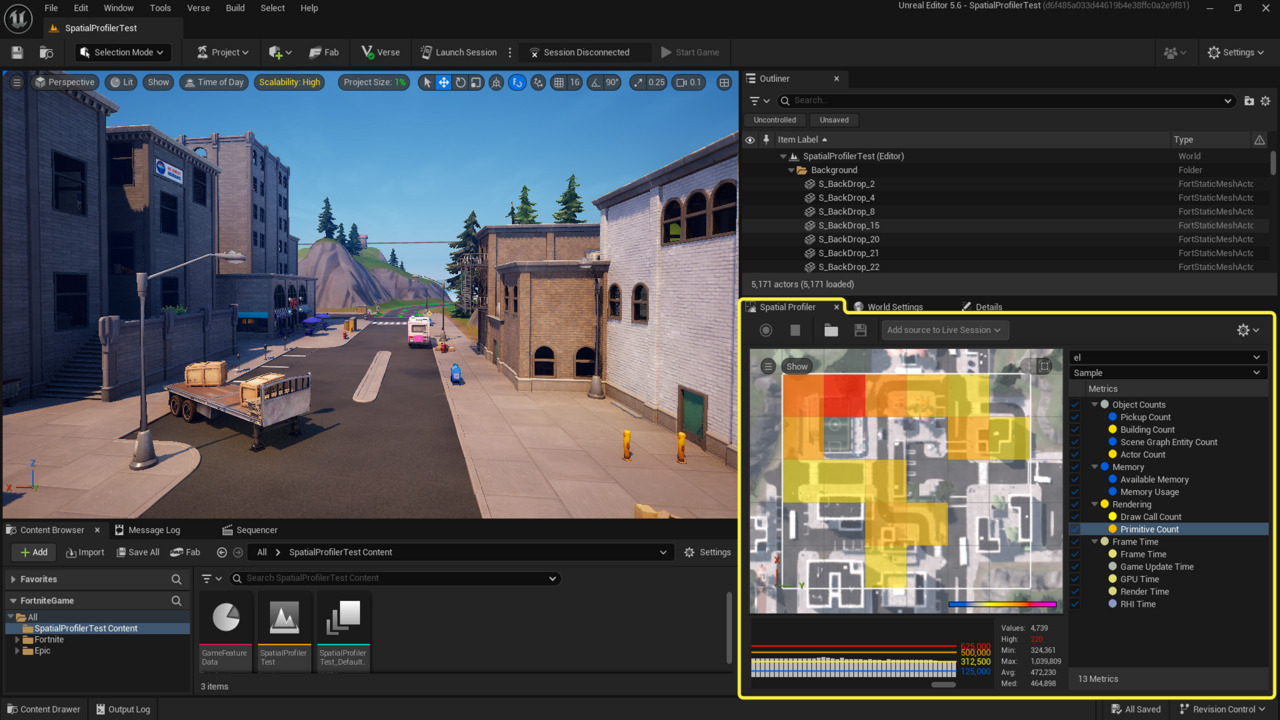Viewport: 1280px width, 720px height.
Task: Start recording in Spatial Profiler
Action: (766, 330)
